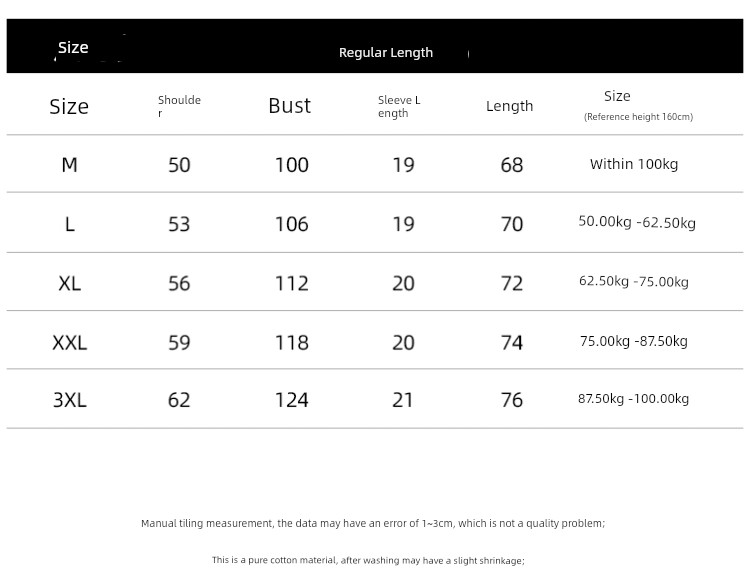Image resolution: width=748 pixels, height=580 pixels.
Task: Click the "87.50kg -100.00kg" weight range
Action: click(633, 399)
